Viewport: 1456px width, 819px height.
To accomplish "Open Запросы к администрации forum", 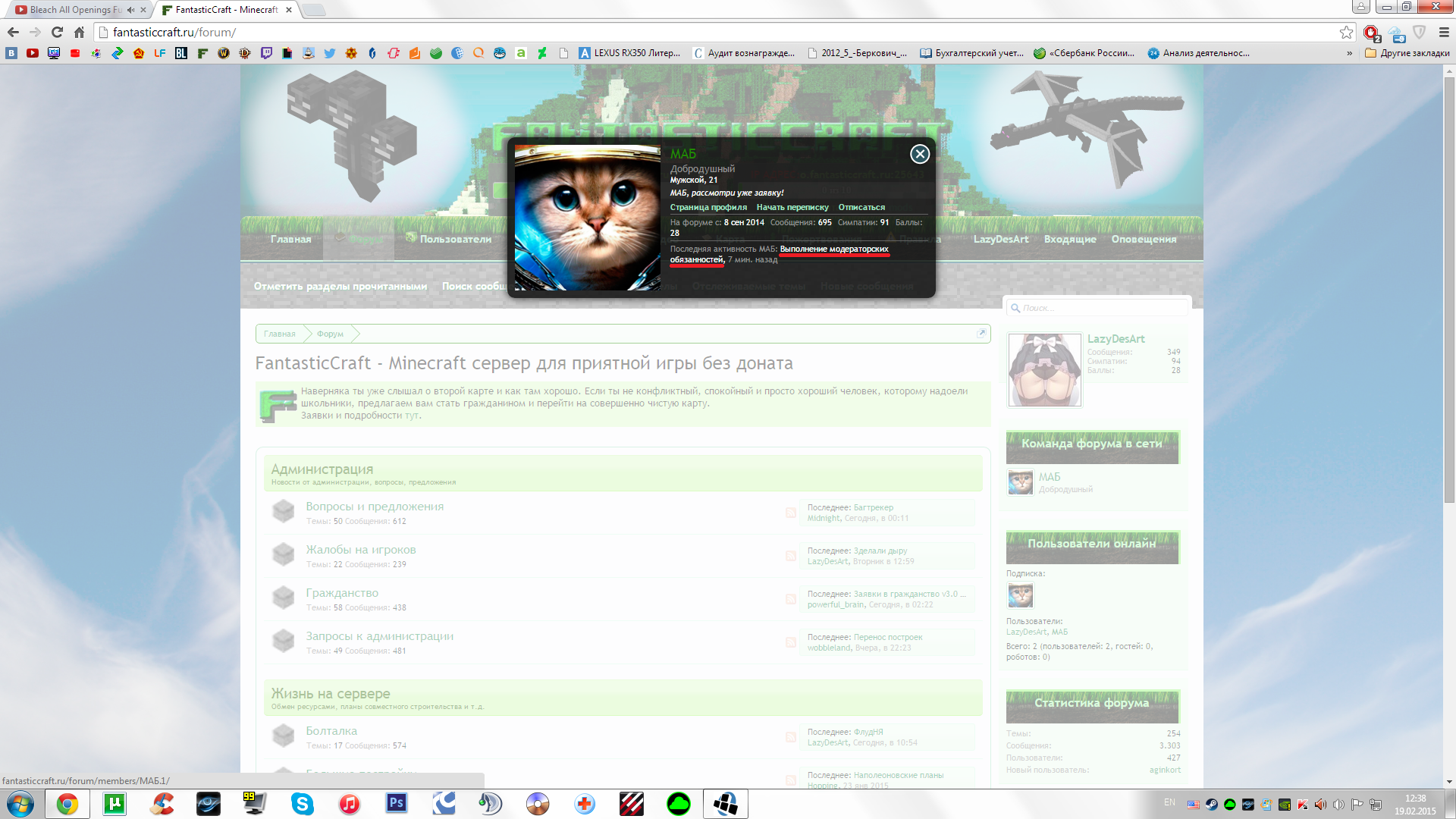I will pyautogui.click(x=380, y=636).
